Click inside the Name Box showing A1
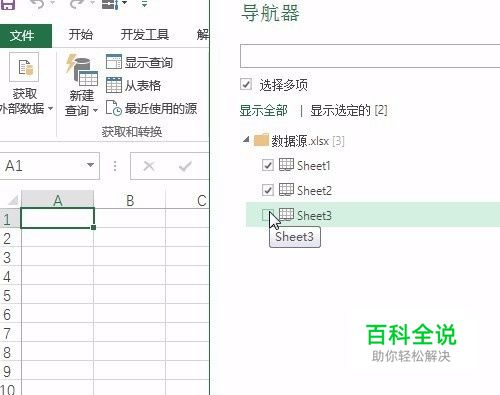This screenshot has width=500, height=395. 42,166
